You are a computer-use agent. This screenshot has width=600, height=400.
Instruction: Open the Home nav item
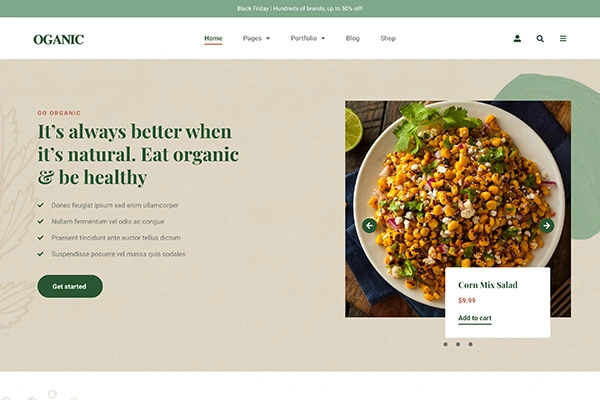[x=213, y=38]
